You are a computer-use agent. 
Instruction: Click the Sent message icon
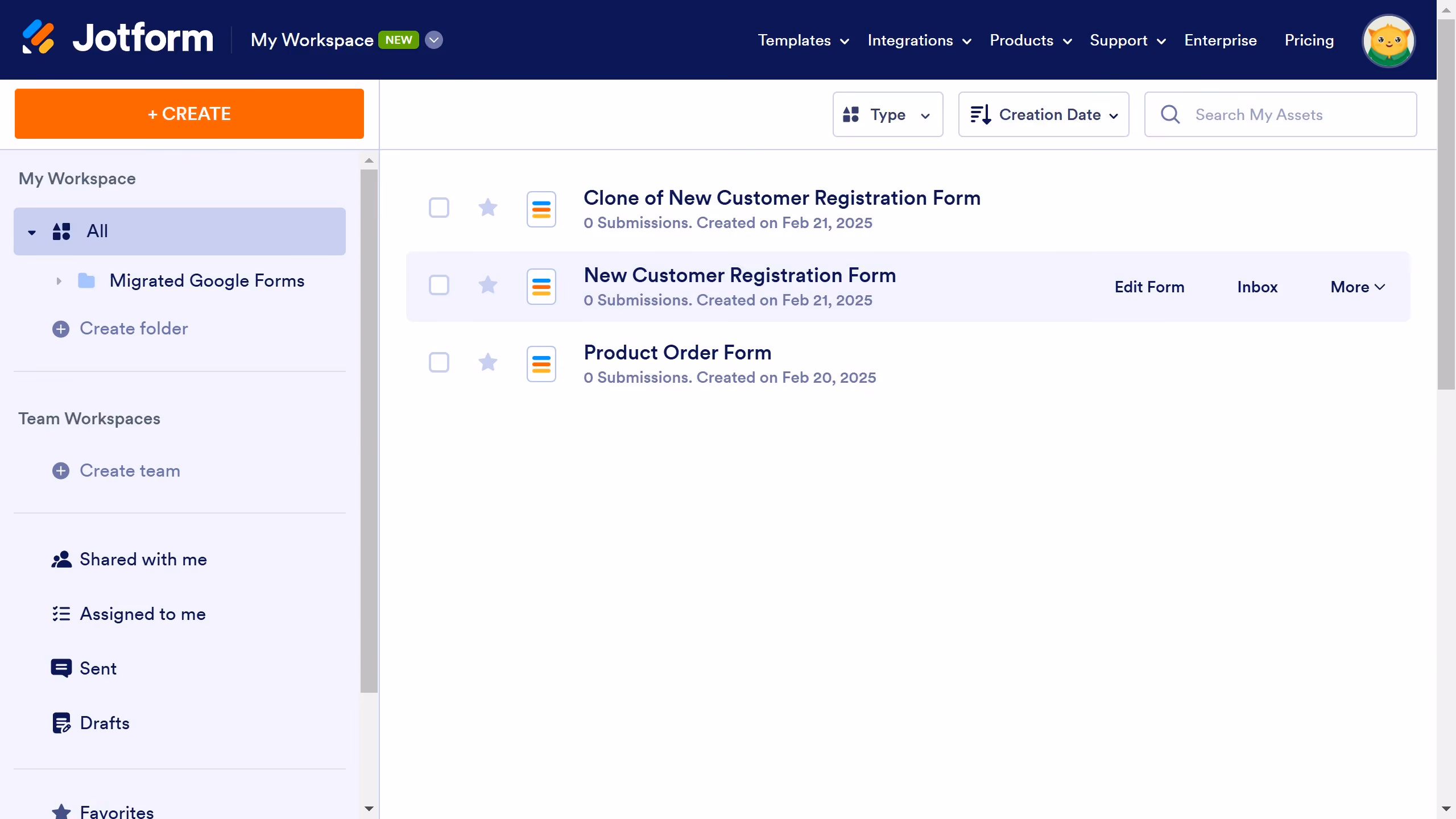pyautogui.click(x=61, y=668)
